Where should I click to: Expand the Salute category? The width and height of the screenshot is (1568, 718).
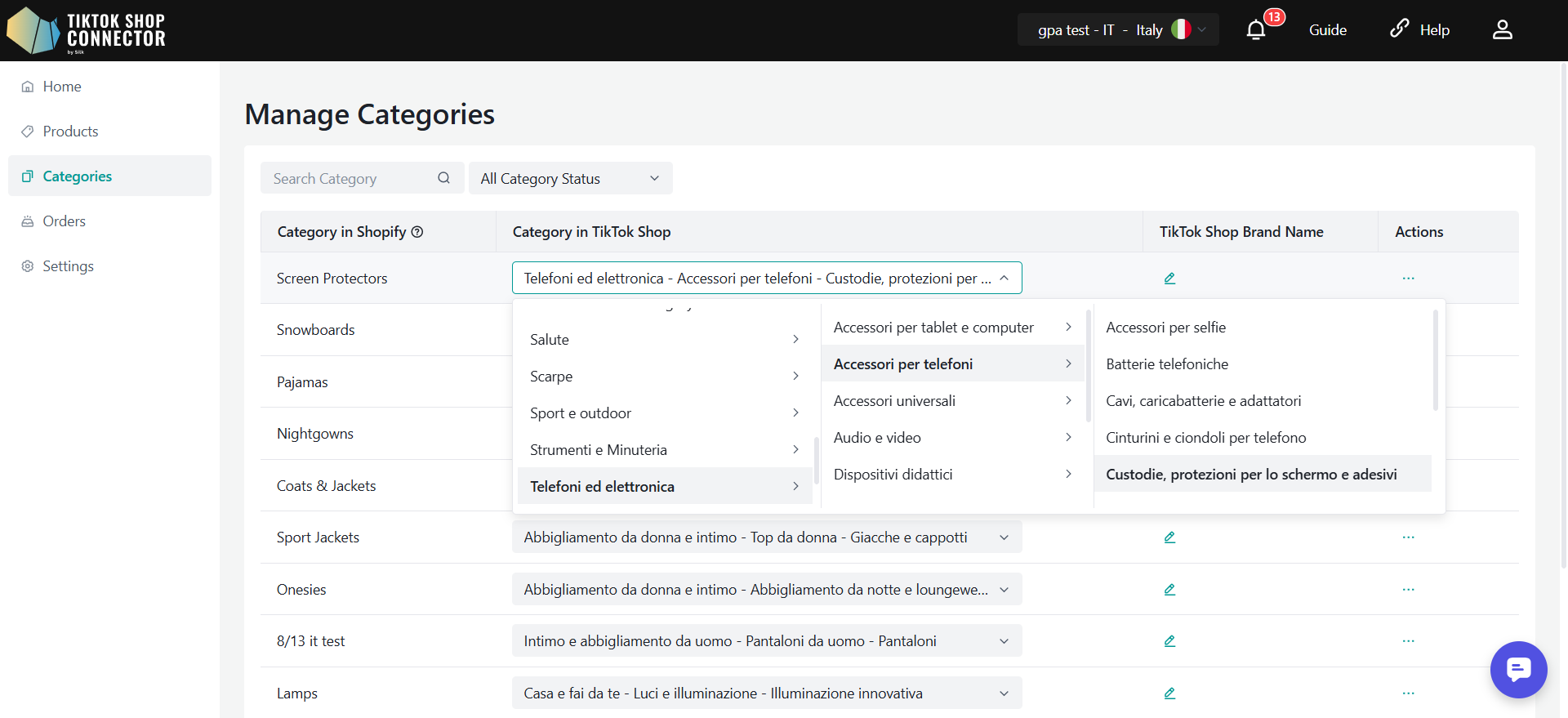coord(665,340)
